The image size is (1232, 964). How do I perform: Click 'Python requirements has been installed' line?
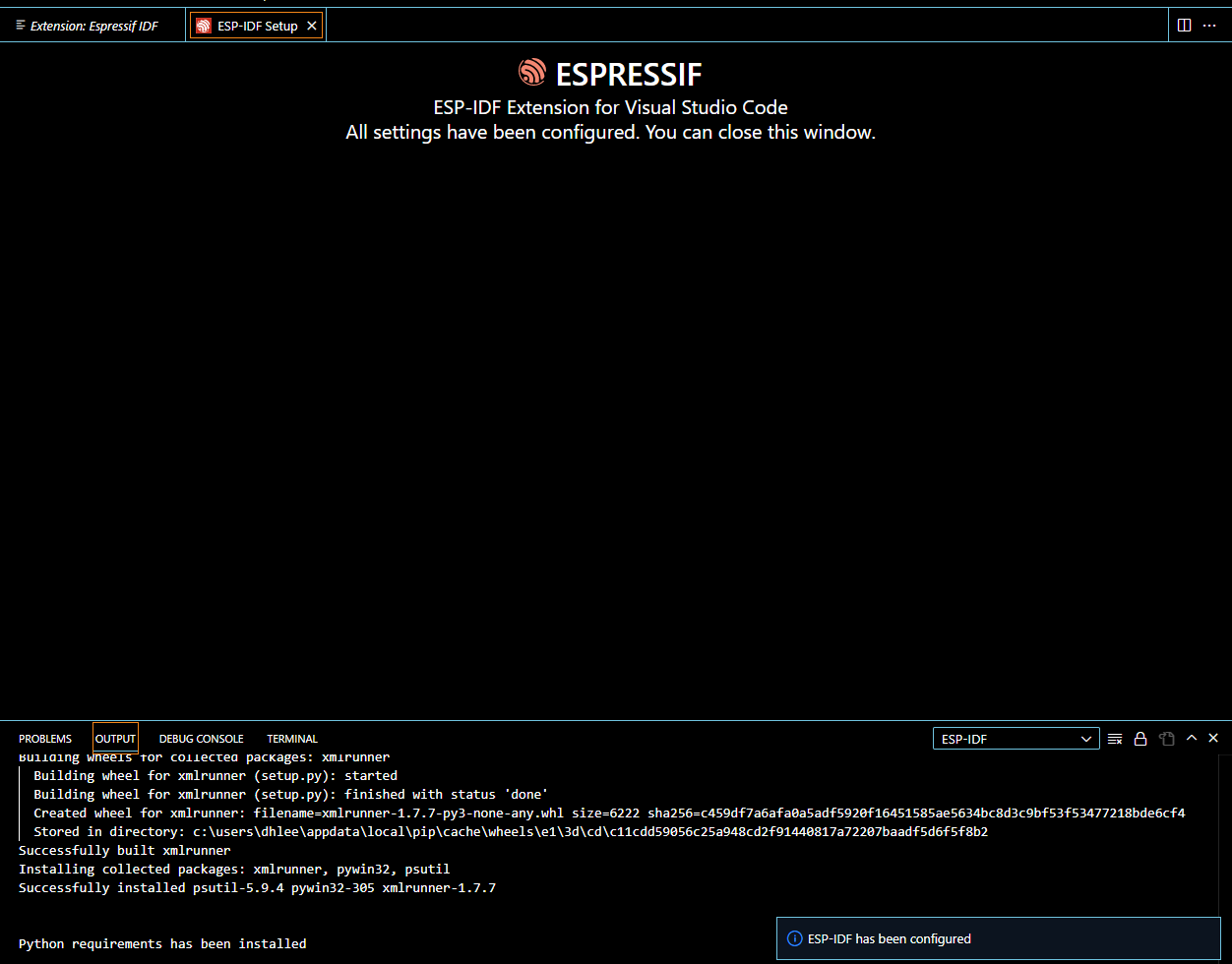162,944
